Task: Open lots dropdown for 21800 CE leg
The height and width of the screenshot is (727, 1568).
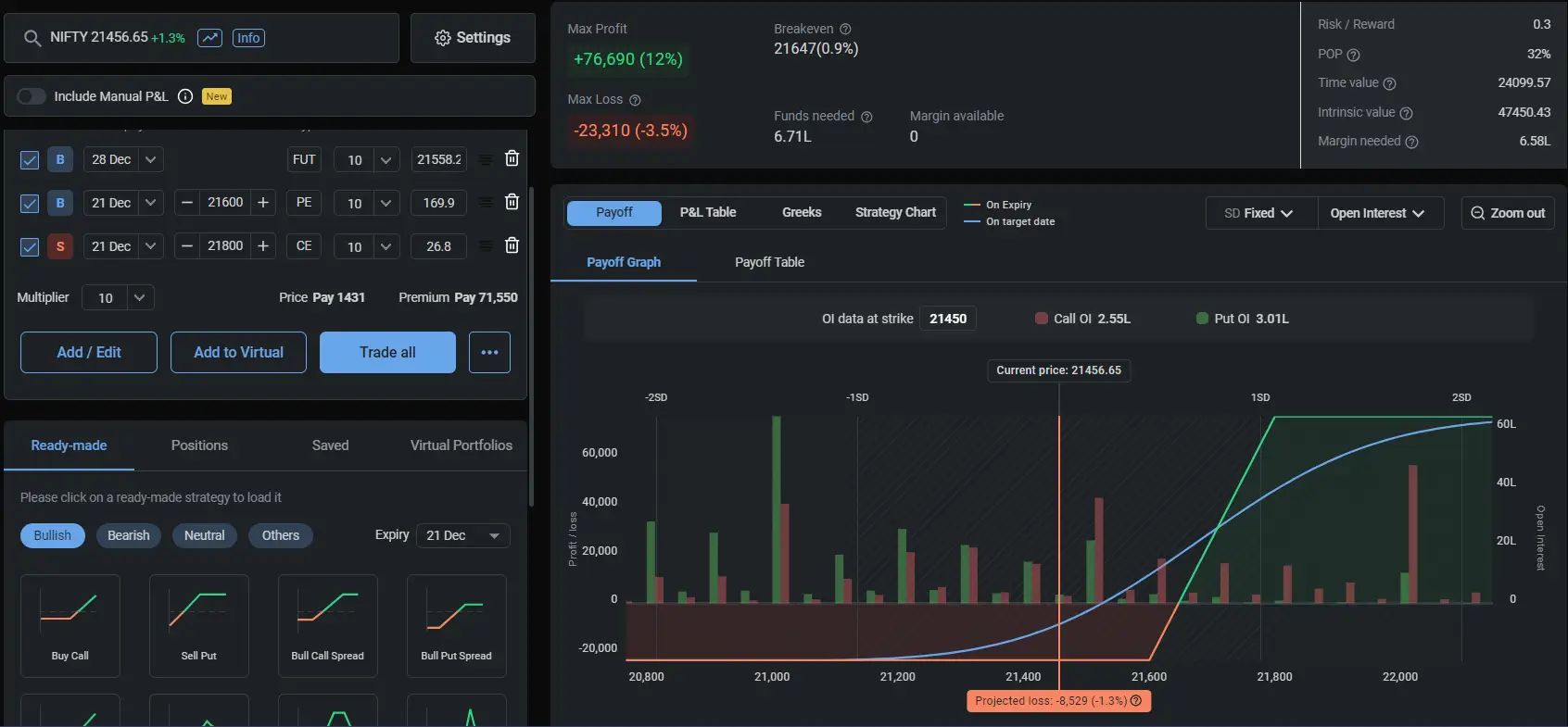Action: pos(367,246)
